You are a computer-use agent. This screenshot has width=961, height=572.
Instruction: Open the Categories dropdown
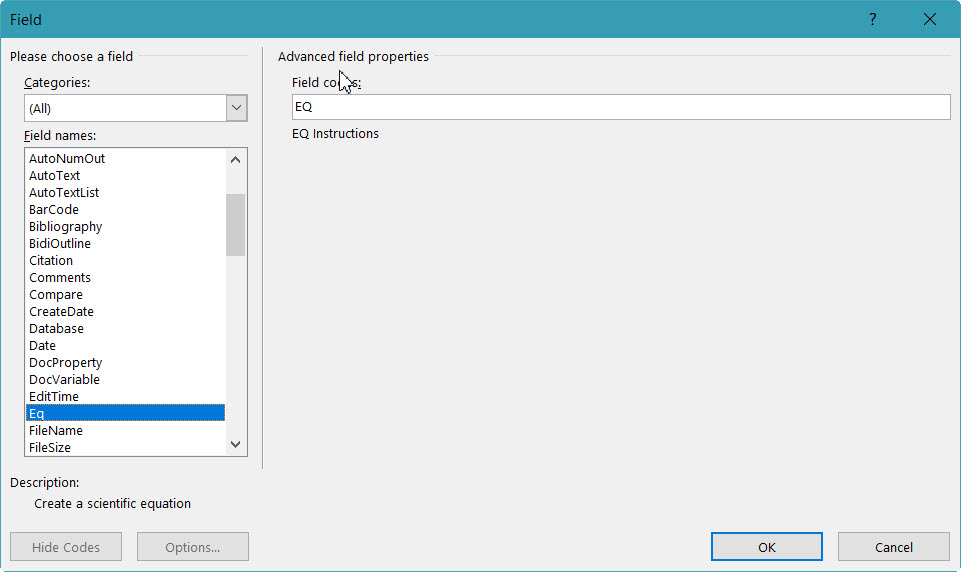pyautogui.click(x=236, y=108)
